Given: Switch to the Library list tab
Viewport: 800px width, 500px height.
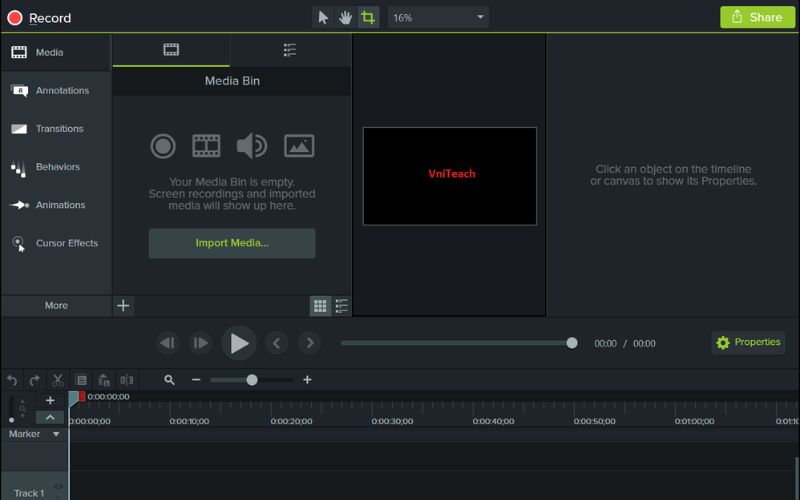Looking at the screenshot, I should click(x=290, y=50).
